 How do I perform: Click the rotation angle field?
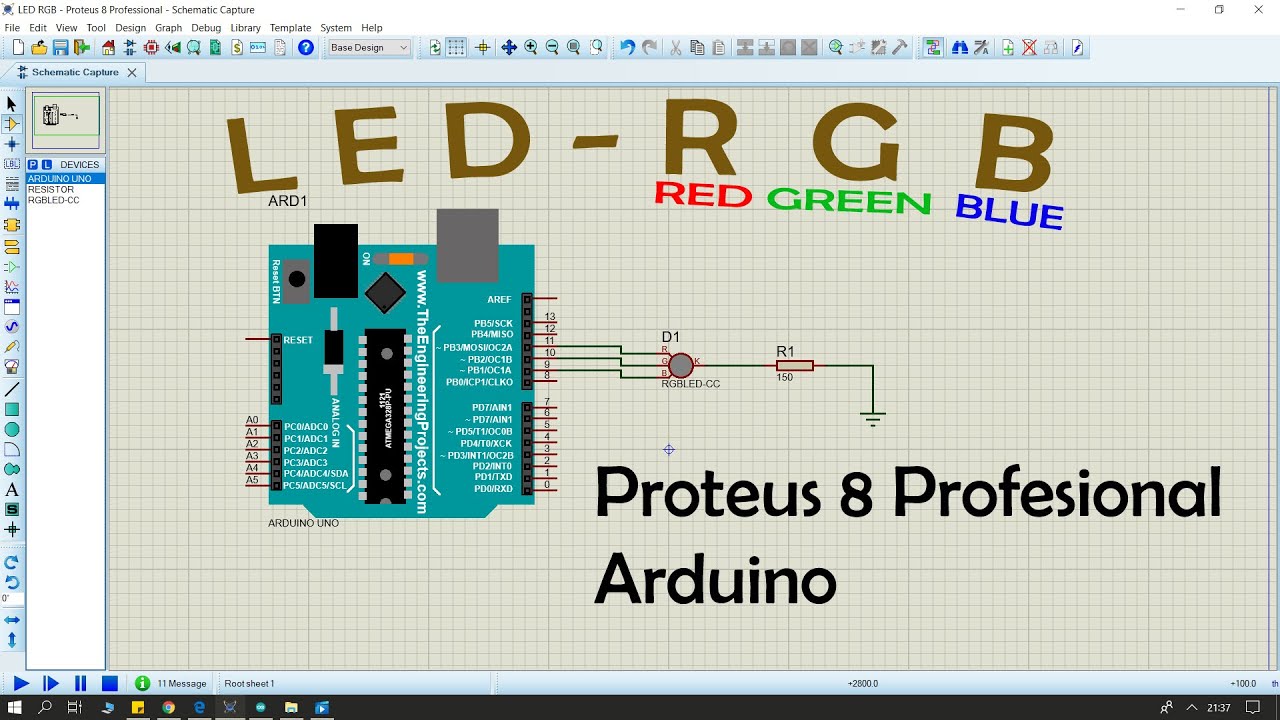pyautogui.click(x=11, y=599)
